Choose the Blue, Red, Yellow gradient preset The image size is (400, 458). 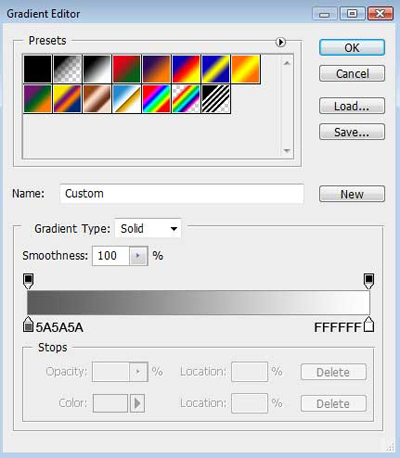[x=186, y=69]
